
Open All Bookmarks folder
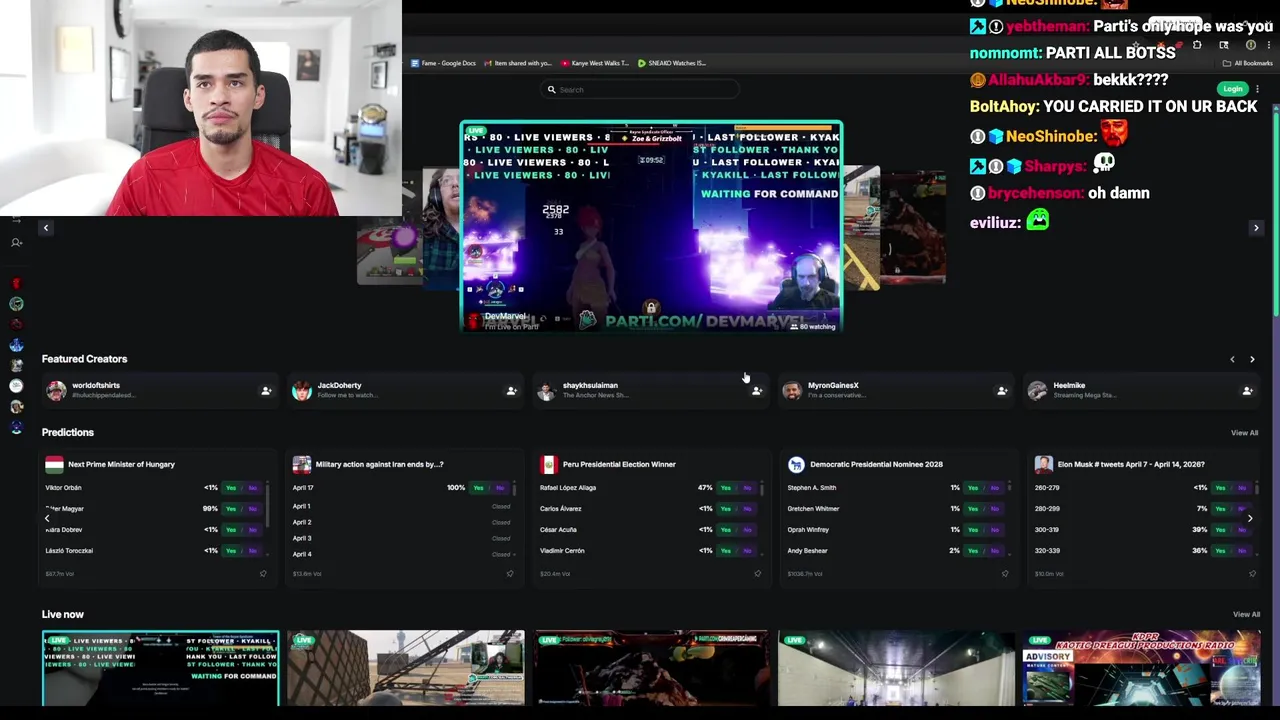pos(1248,63)
